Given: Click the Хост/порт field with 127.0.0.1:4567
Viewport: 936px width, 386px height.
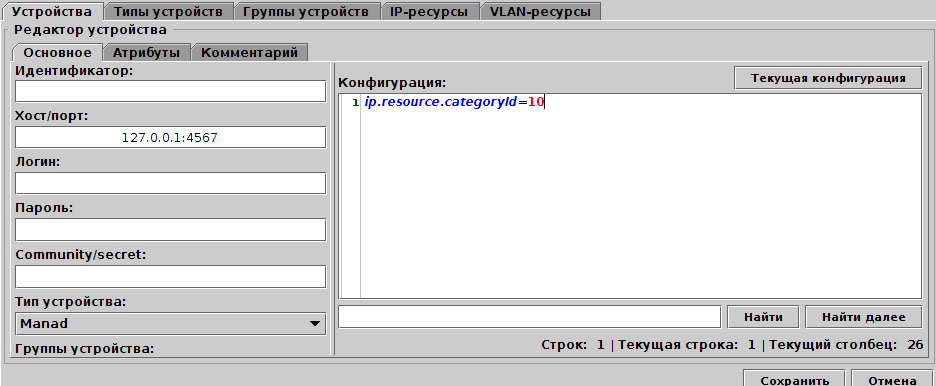Looking at the screenshot, I should point(171,137).
